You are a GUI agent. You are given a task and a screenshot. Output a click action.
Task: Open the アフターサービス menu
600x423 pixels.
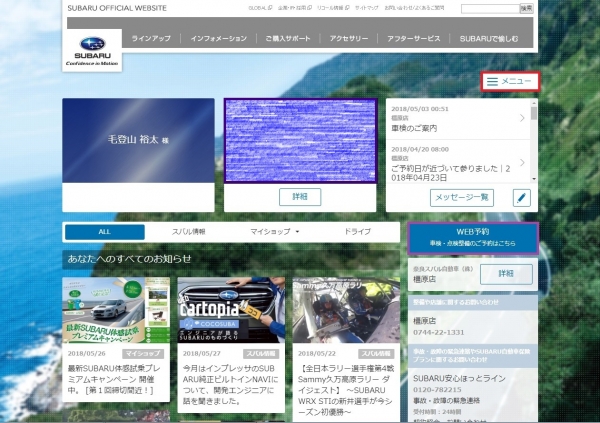tap(414, 39)
